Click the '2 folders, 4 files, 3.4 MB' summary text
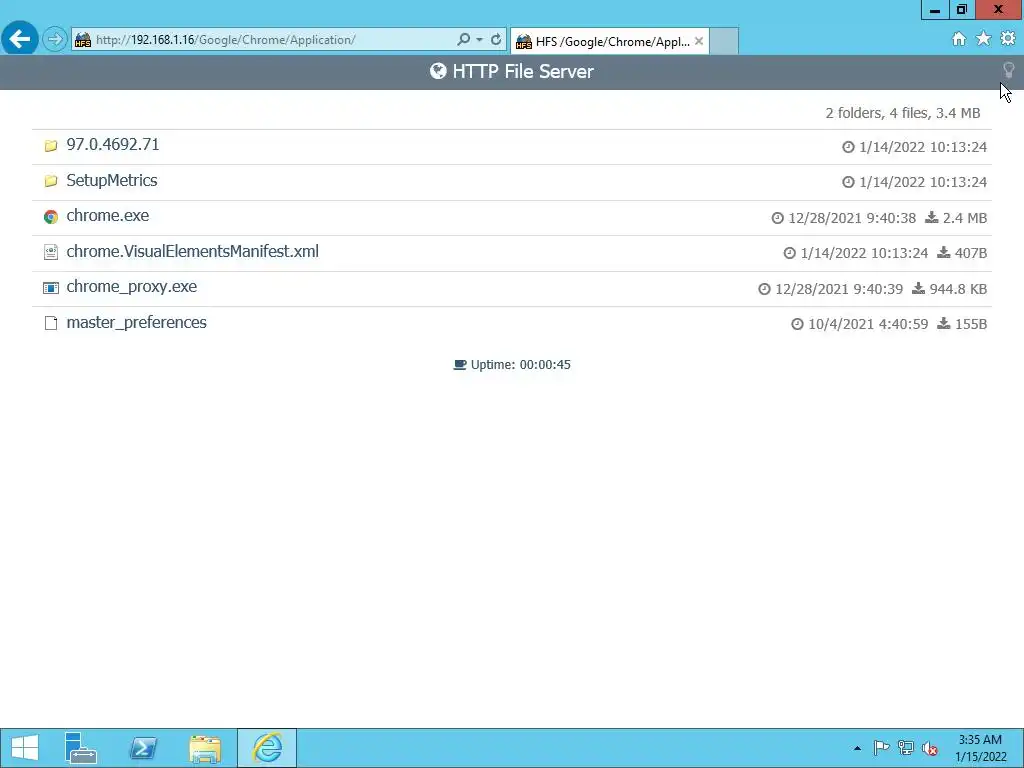 [x=903, y=113]
